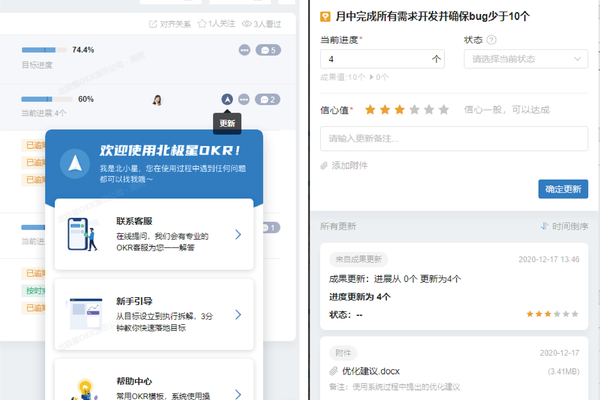
Task: Open the 优化建议.docx attachment
Action: coord(370,371)
